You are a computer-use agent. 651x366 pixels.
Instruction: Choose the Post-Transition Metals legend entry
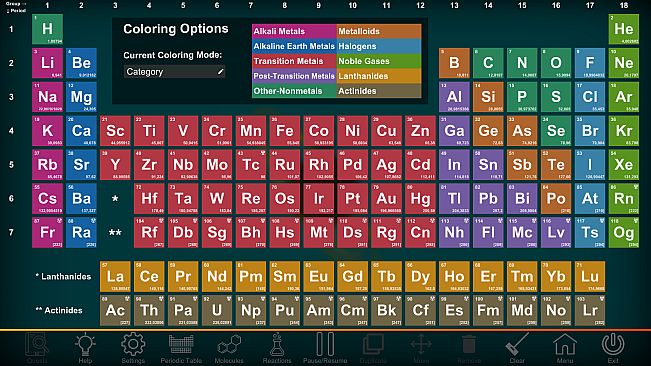294,76
